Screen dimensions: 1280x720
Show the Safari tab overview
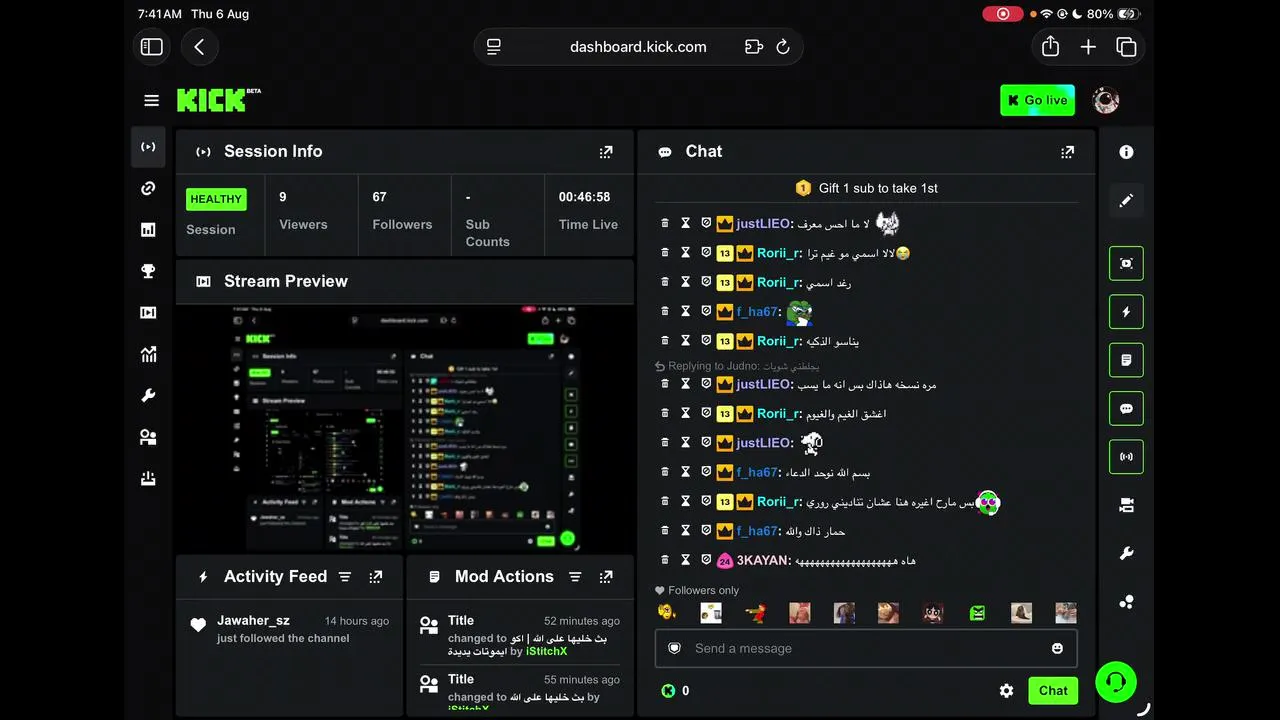click(1126, 47)
